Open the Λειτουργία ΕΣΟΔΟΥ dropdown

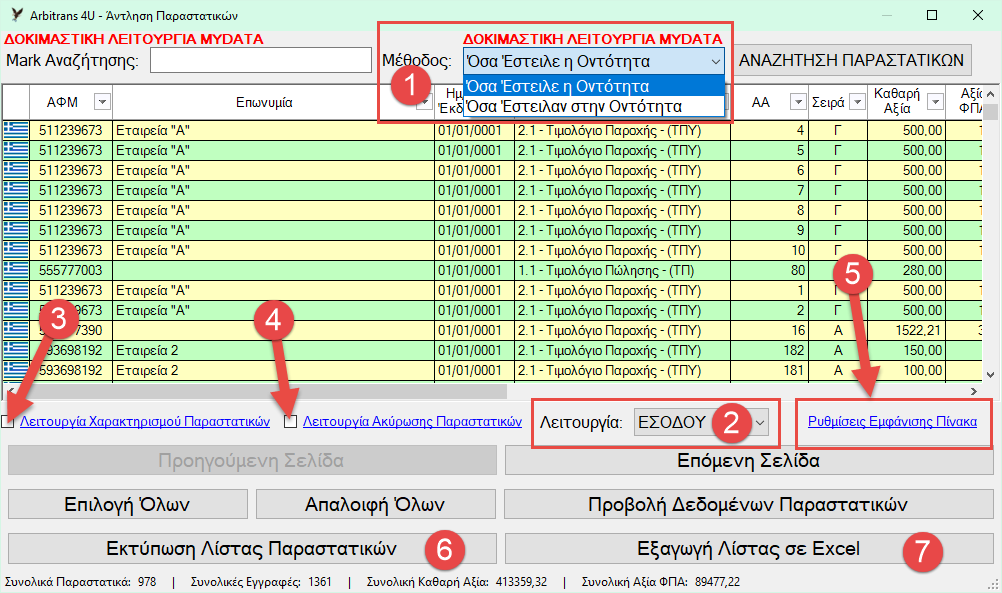pyautogui.click(x=702, y=422)
